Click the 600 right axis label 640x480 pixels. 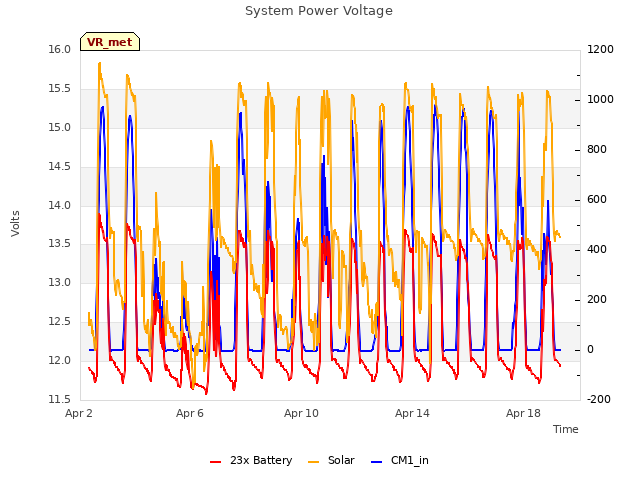coord(597,200)
